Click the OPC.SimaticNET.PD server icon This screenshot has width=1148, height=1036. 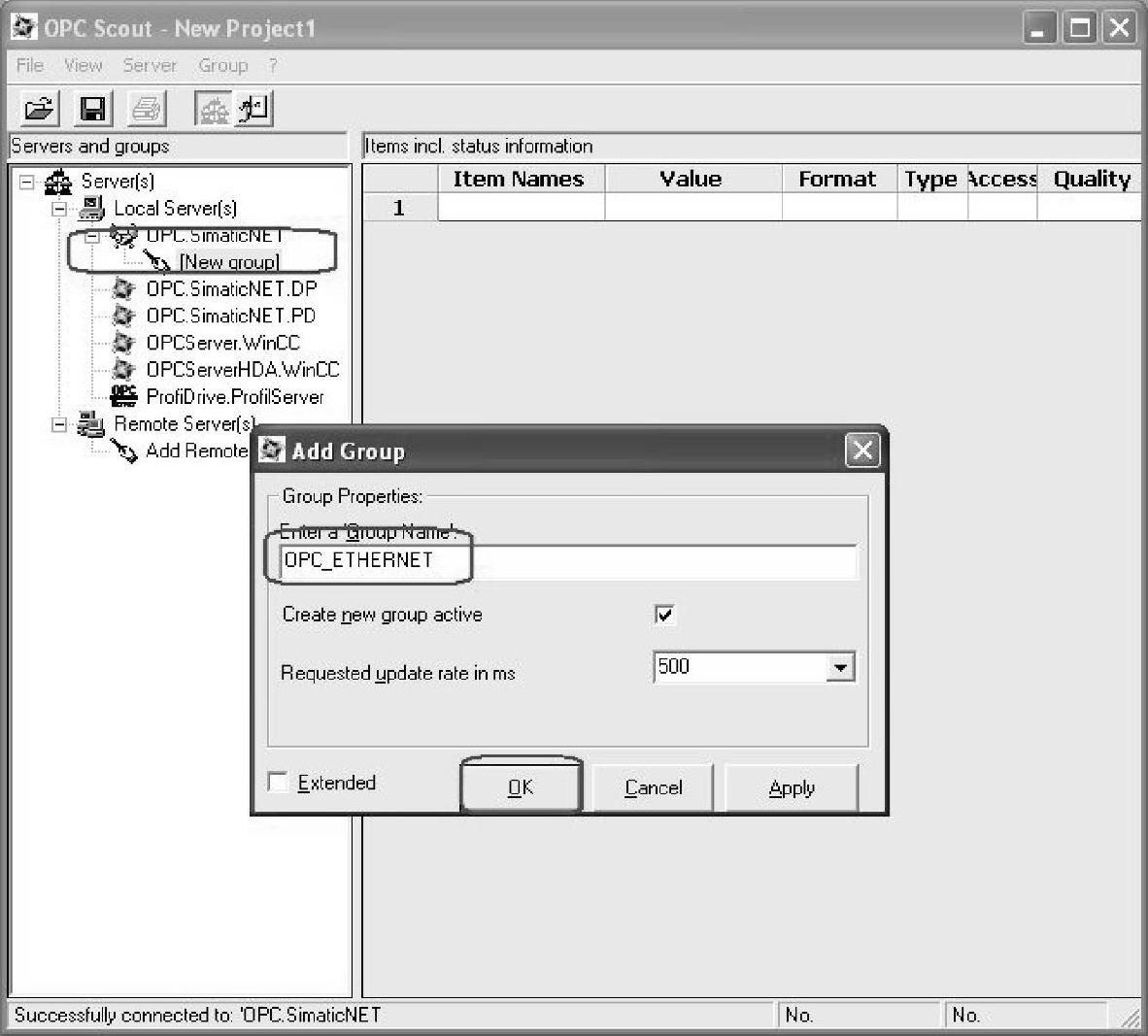pos(123,317)
